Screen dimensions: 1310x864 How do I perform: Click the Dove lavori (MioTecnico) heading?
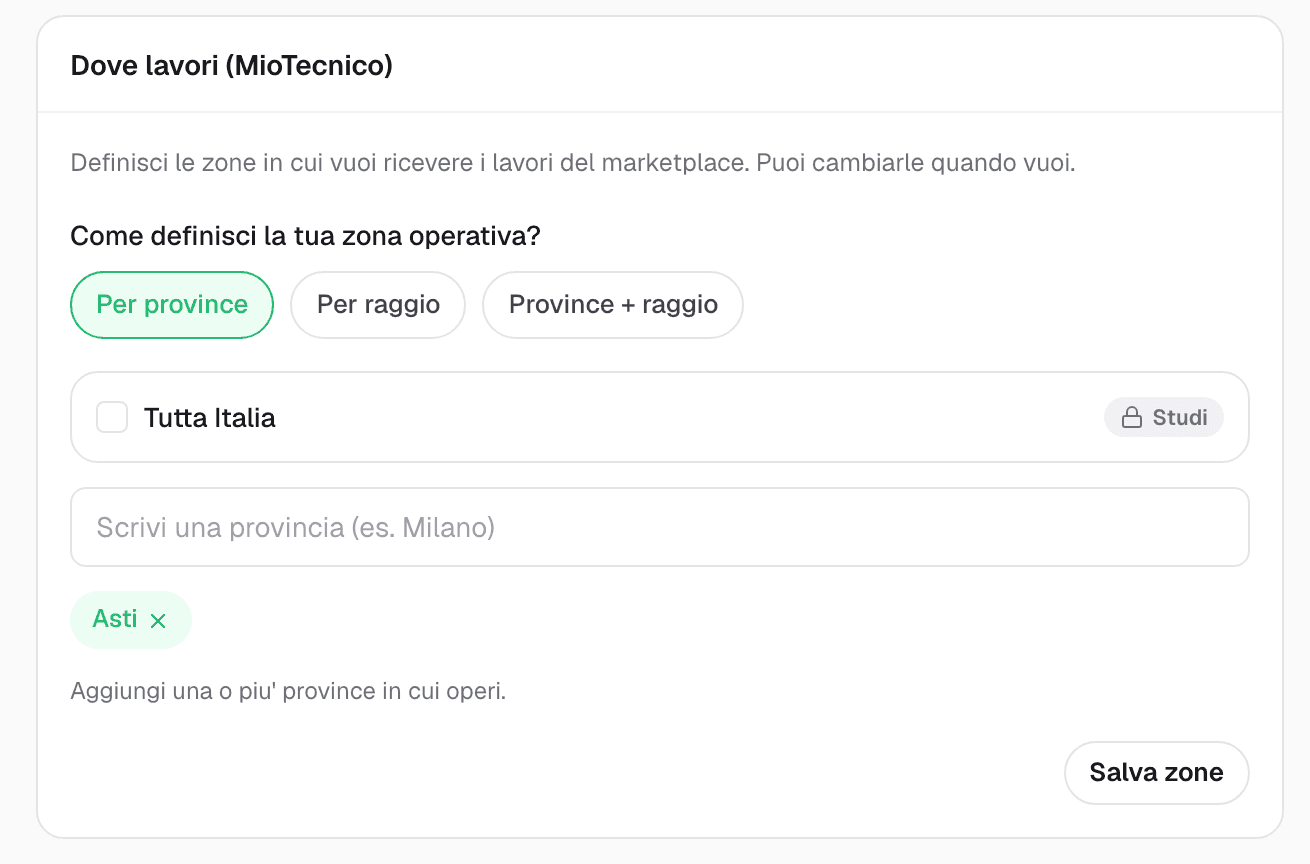232,66
